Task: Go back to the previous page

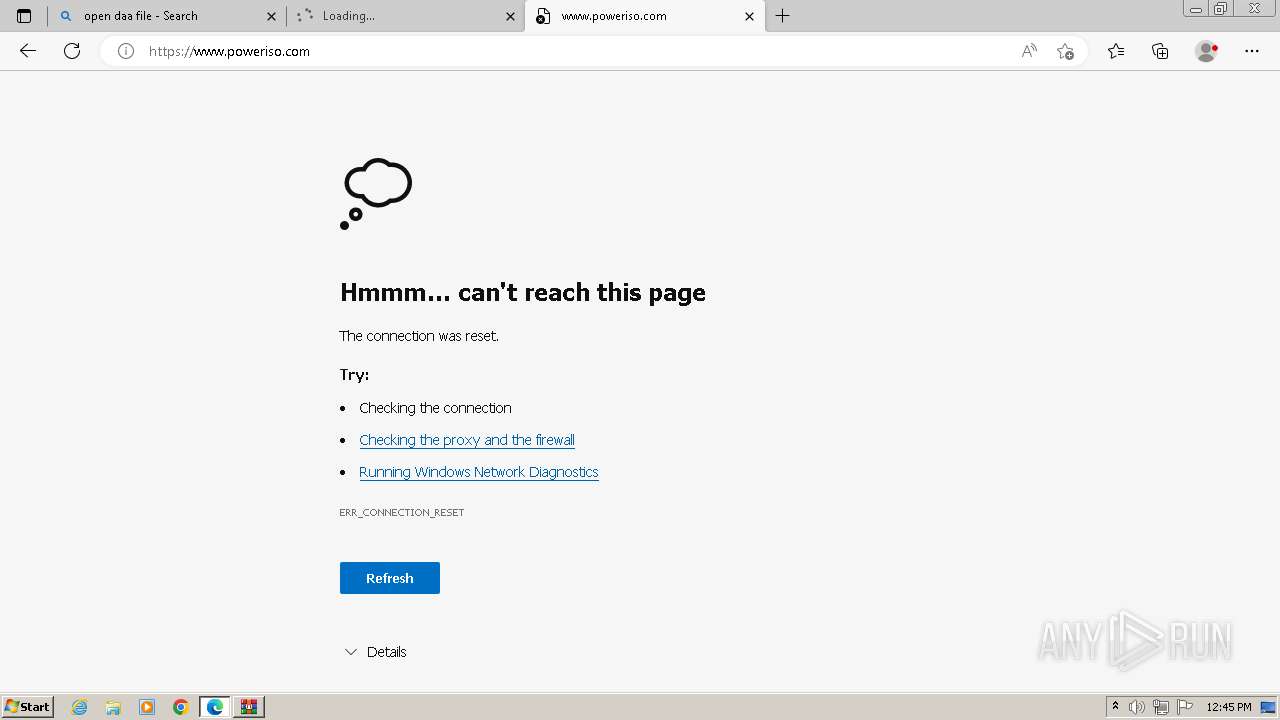Action: click(x=28, y=51)
